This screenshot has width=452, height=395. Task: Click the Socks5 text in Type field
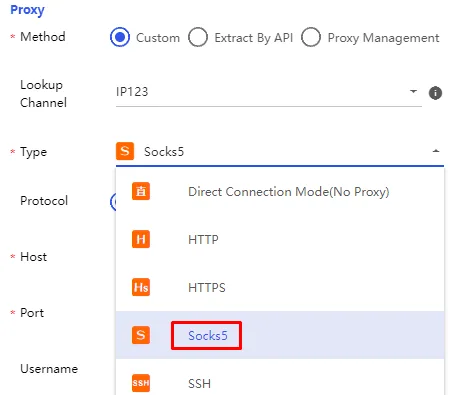[x=164, y=152]
